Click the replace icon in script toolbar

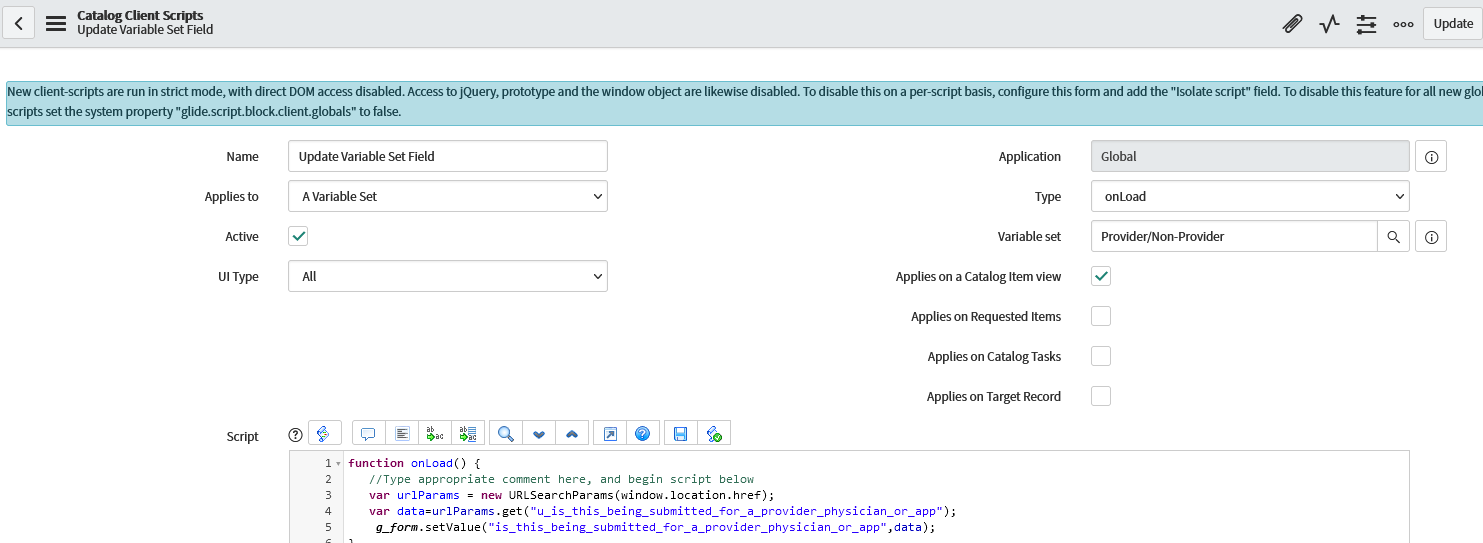[434, 433]
